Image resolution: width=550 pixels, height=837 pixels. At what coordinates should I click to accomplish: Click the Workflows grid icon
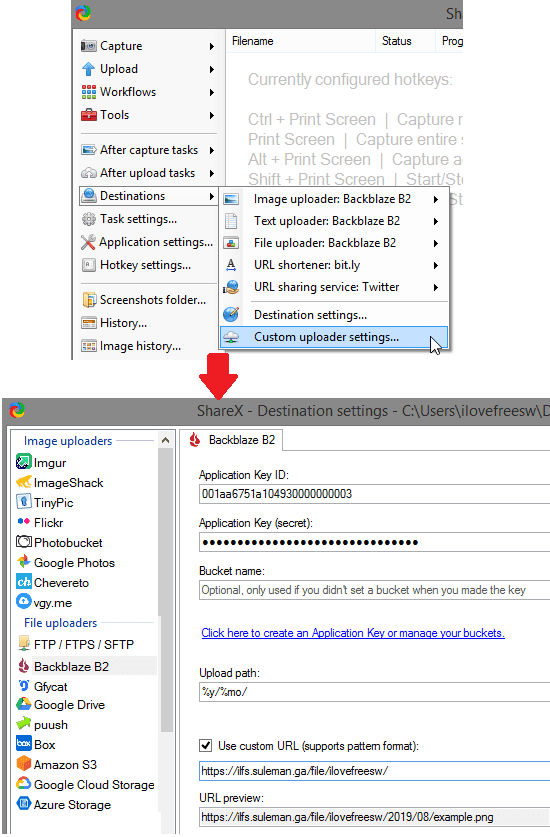coord(88,92)
